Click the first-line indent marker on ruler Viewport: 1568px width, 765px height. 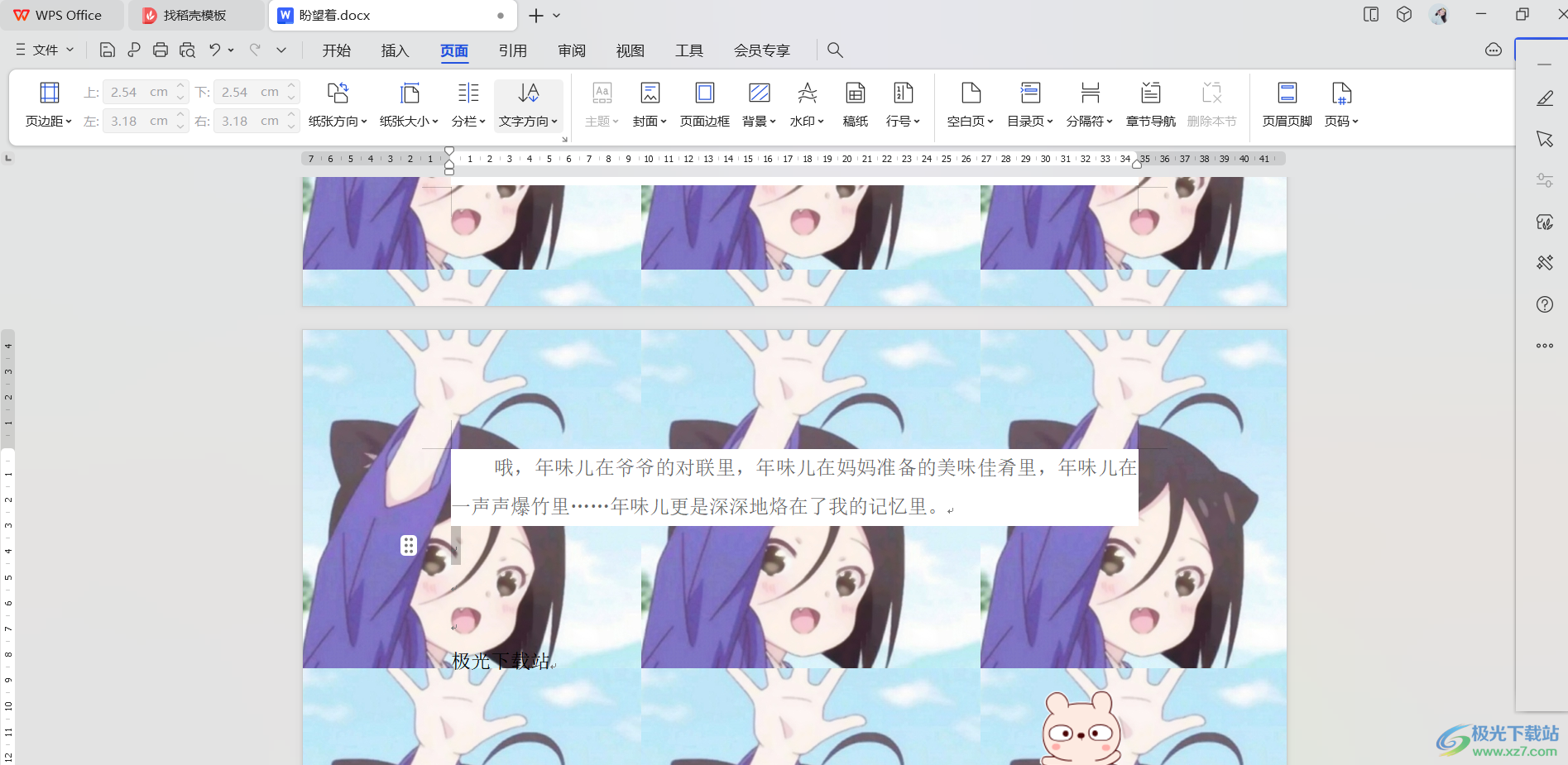click(449, 151)
